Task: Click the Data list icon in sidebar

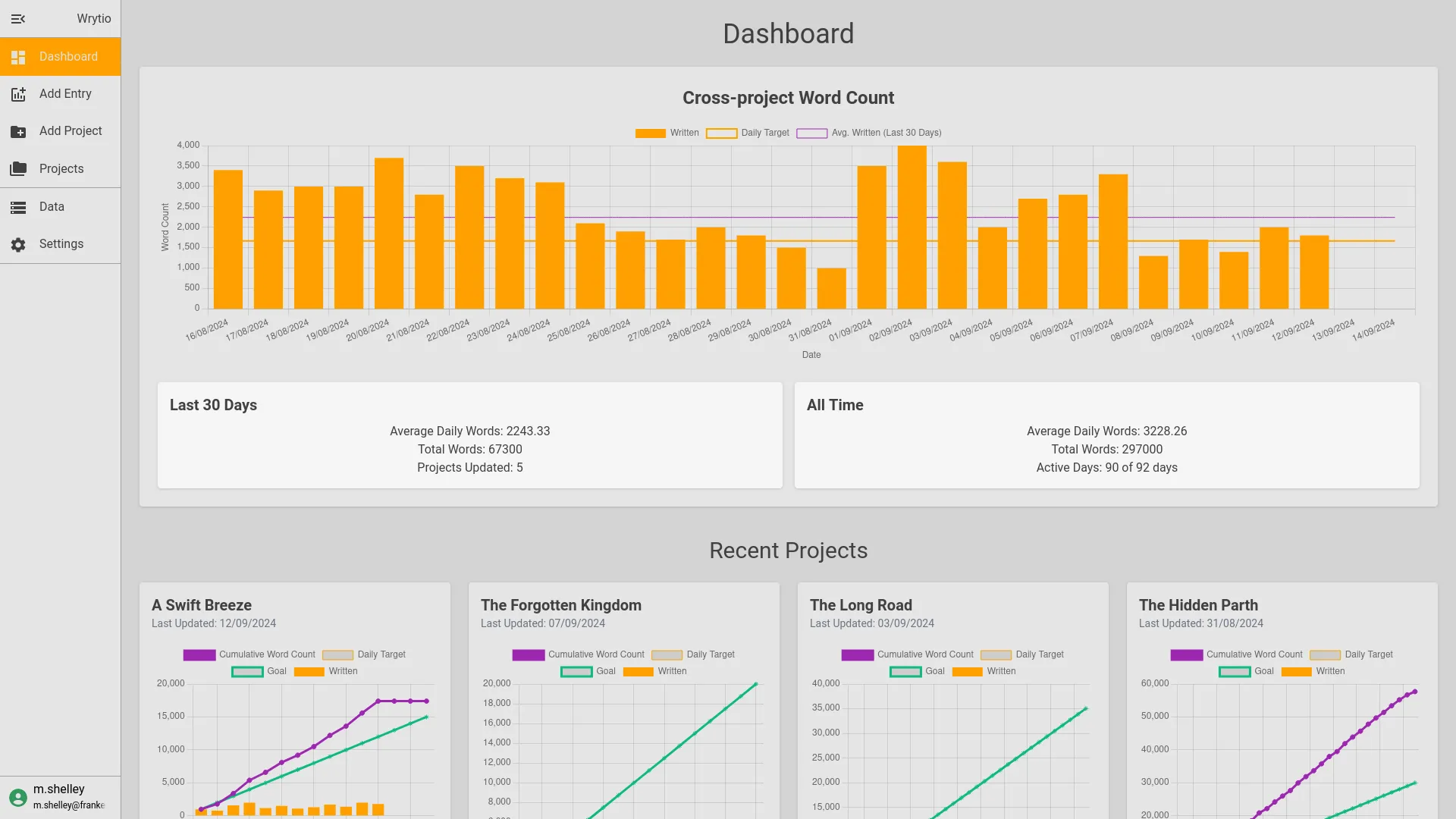Action: [x=17, y=206]
